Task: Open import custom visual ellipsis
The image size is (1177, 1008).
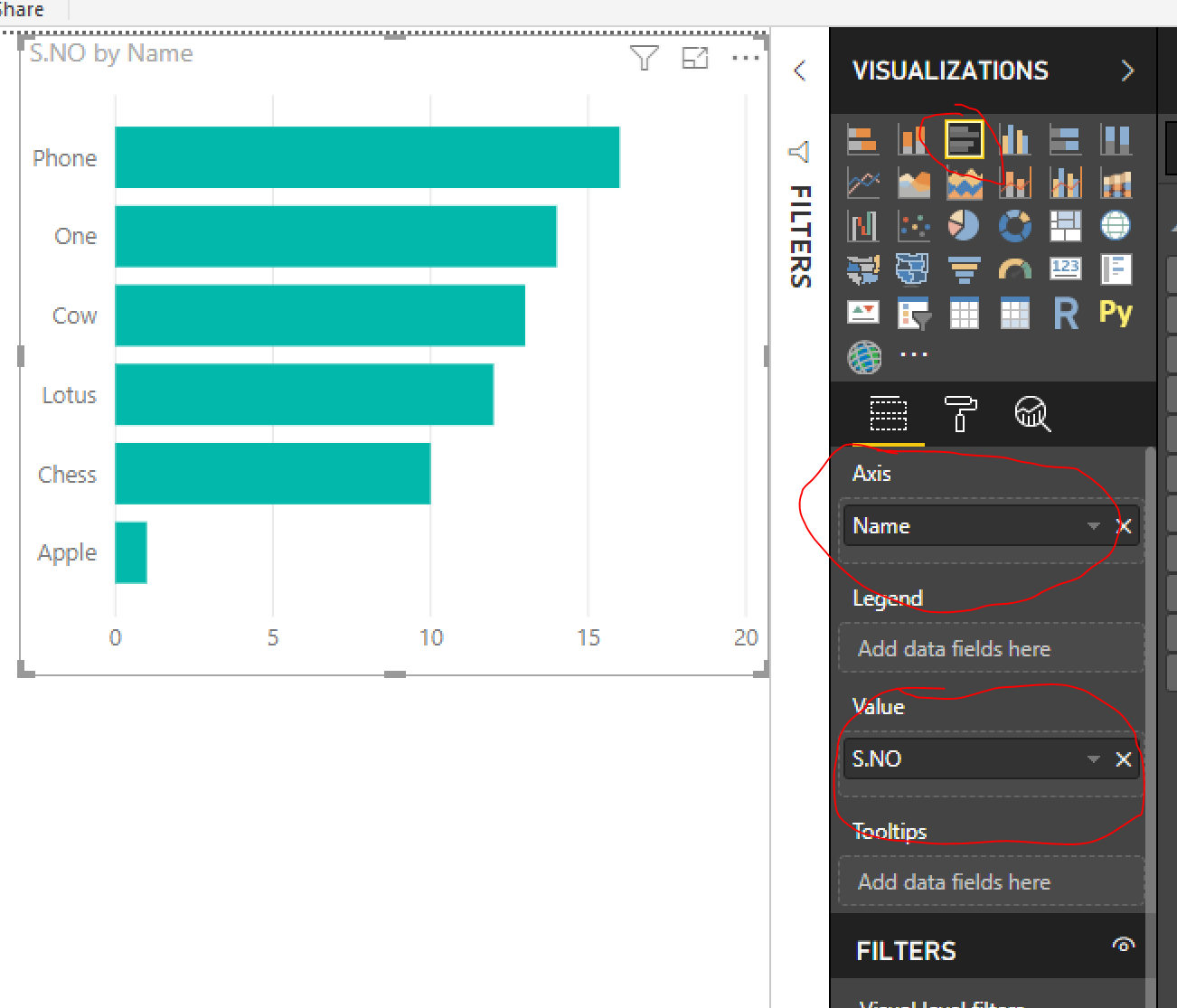Action: (914, 354)
